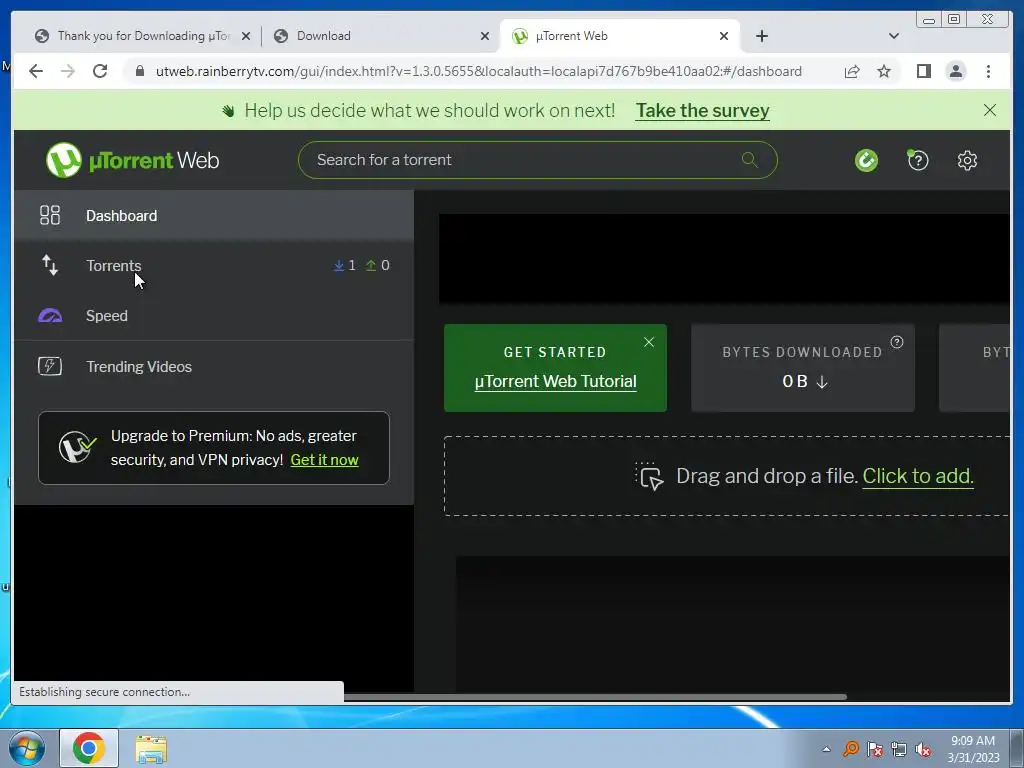Click the Trending Videos lightning icon

[50, 366]
